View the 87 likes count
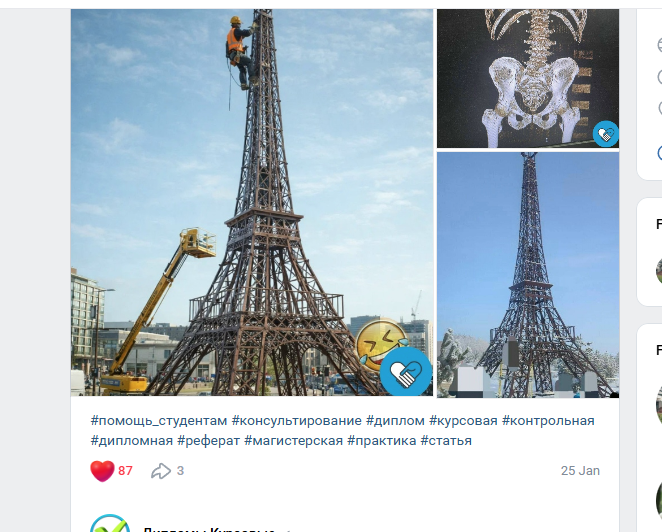 [x=125, y=471]
